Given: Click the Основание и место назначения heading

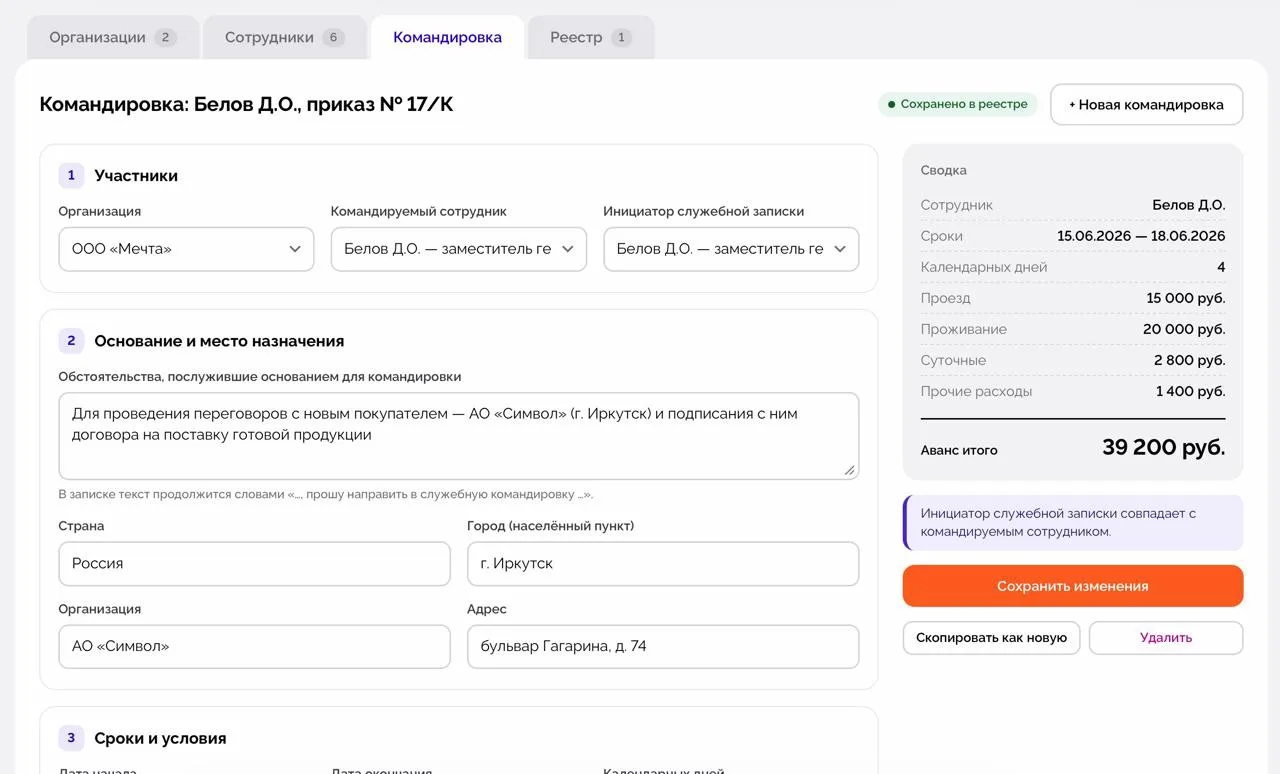Looking at the screenshot, I should click(x=219, y=341).
